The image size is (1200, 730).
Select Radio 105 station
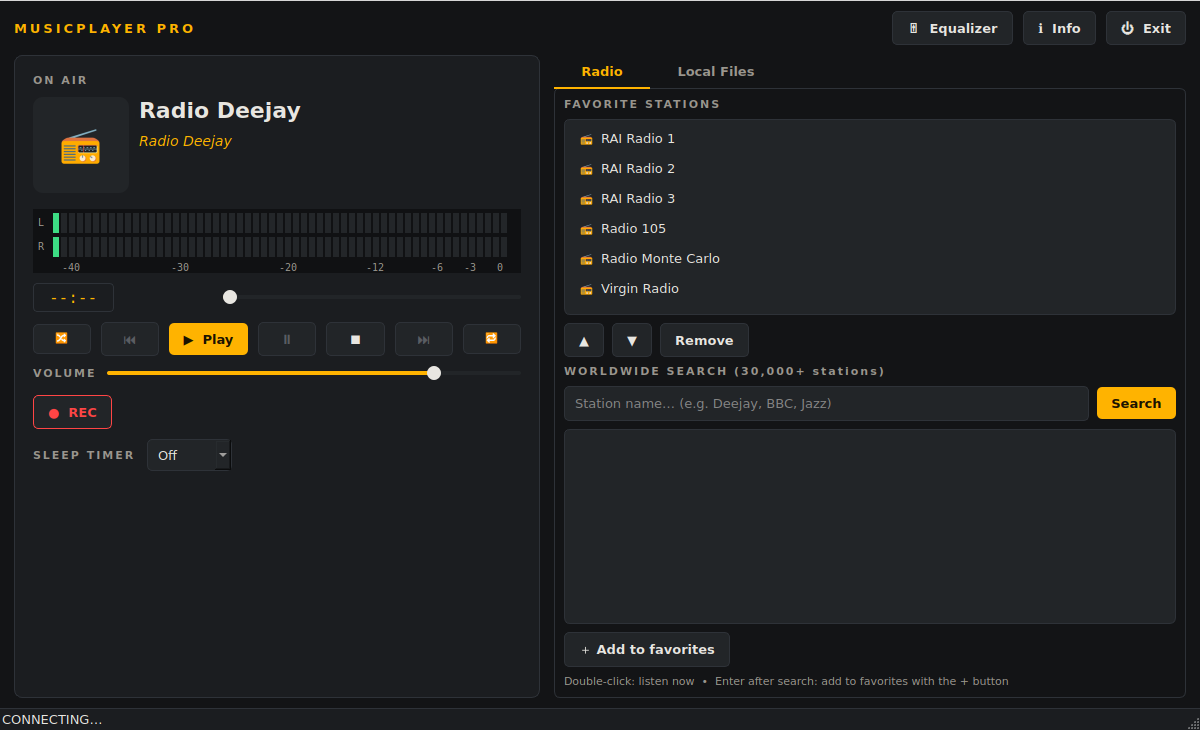pyautogui.click(x=870, y=229)
